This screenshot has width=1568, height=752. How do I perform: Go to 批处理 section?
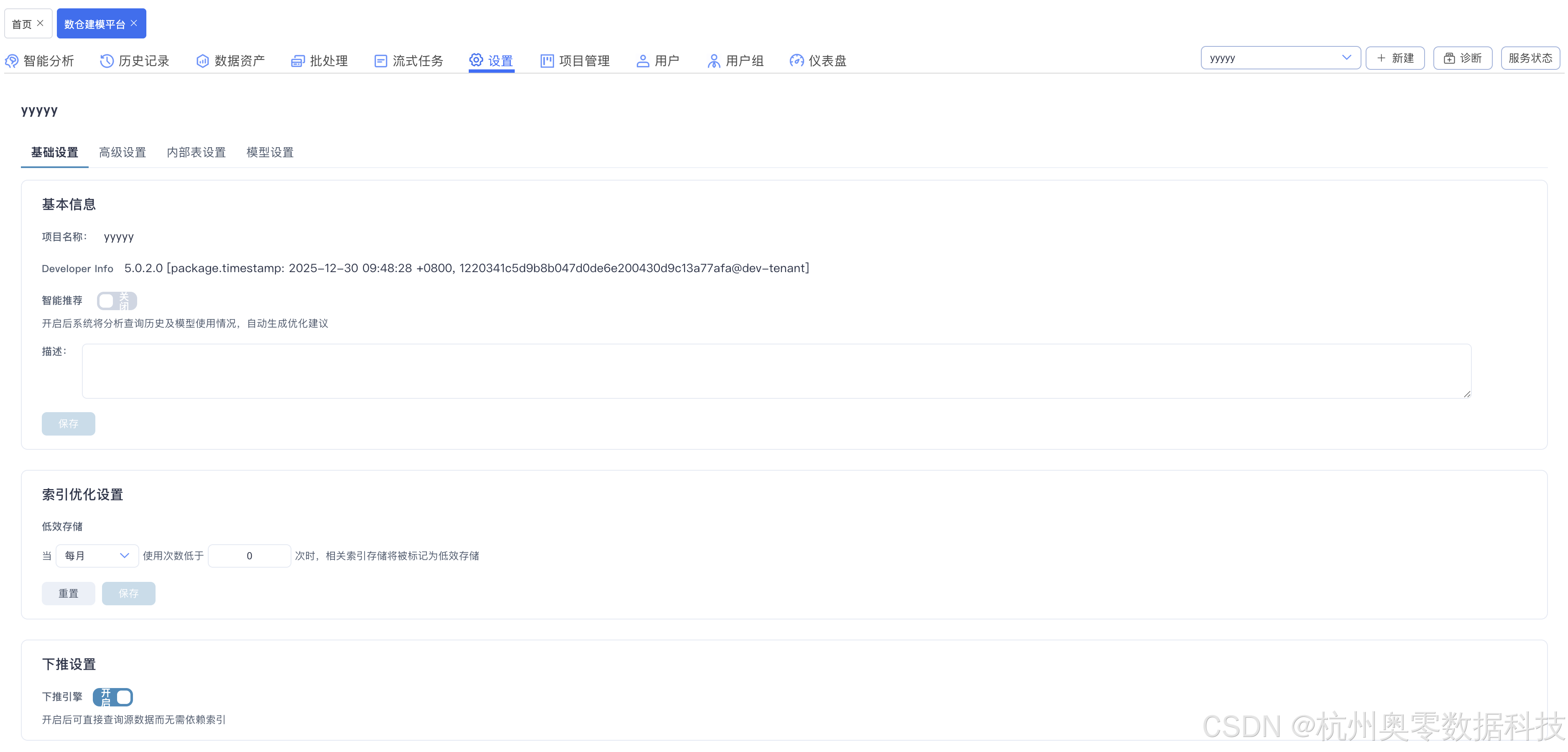[329, 61]
